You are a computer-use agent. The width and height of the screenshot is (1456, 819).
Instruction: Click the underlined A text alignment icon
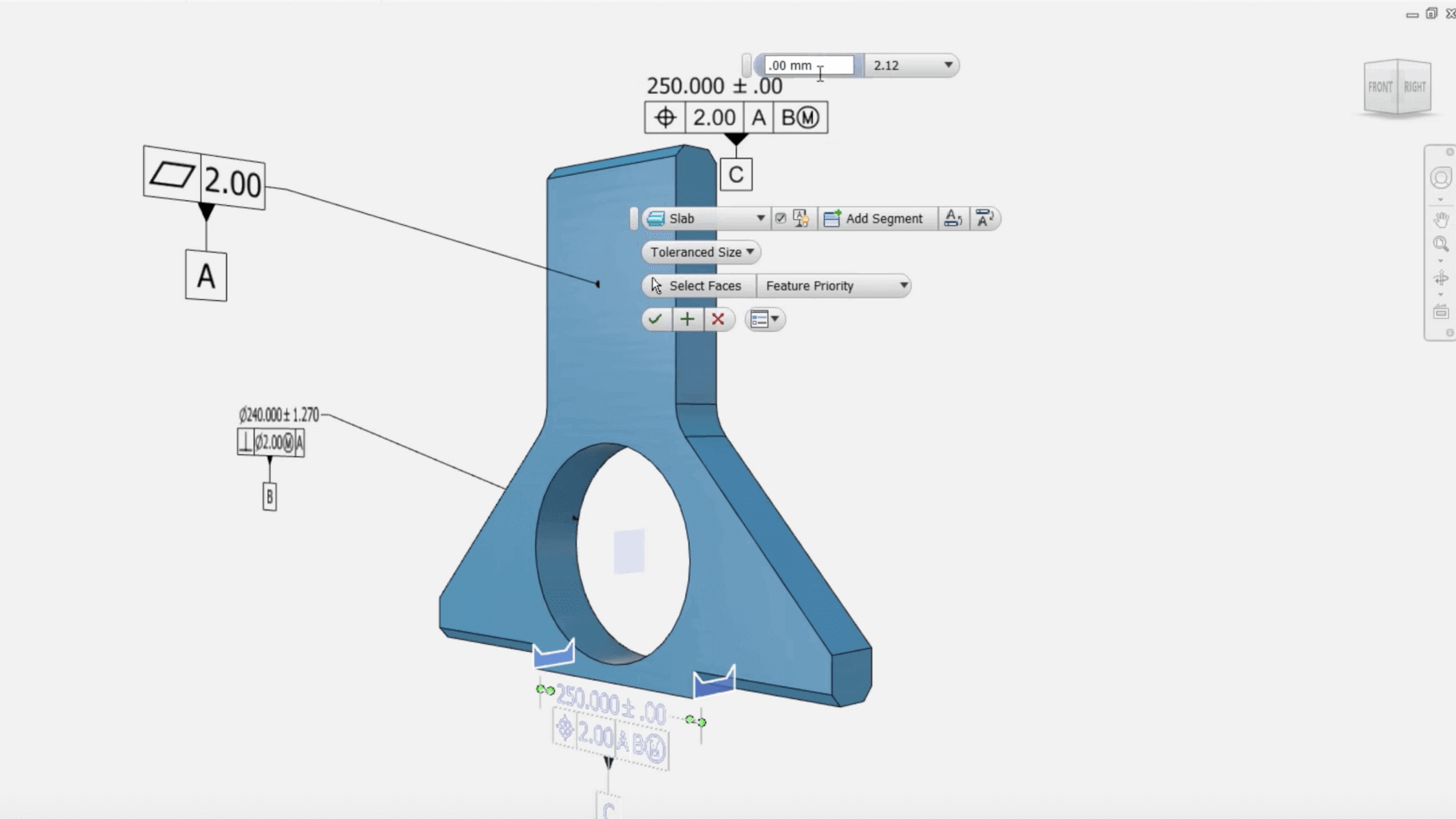coord(952,218)
